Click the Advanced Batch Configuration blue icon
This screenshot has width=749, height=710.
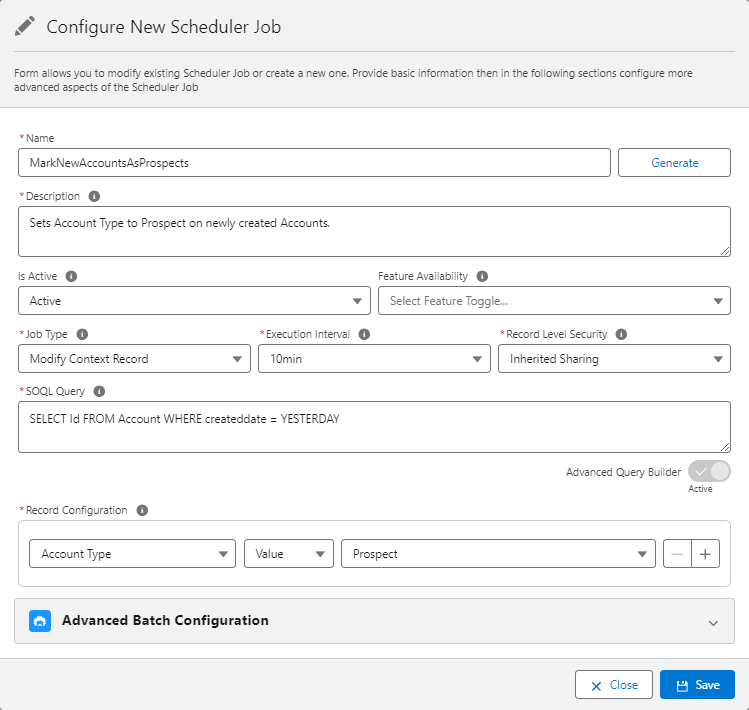(x=40, y=621)
